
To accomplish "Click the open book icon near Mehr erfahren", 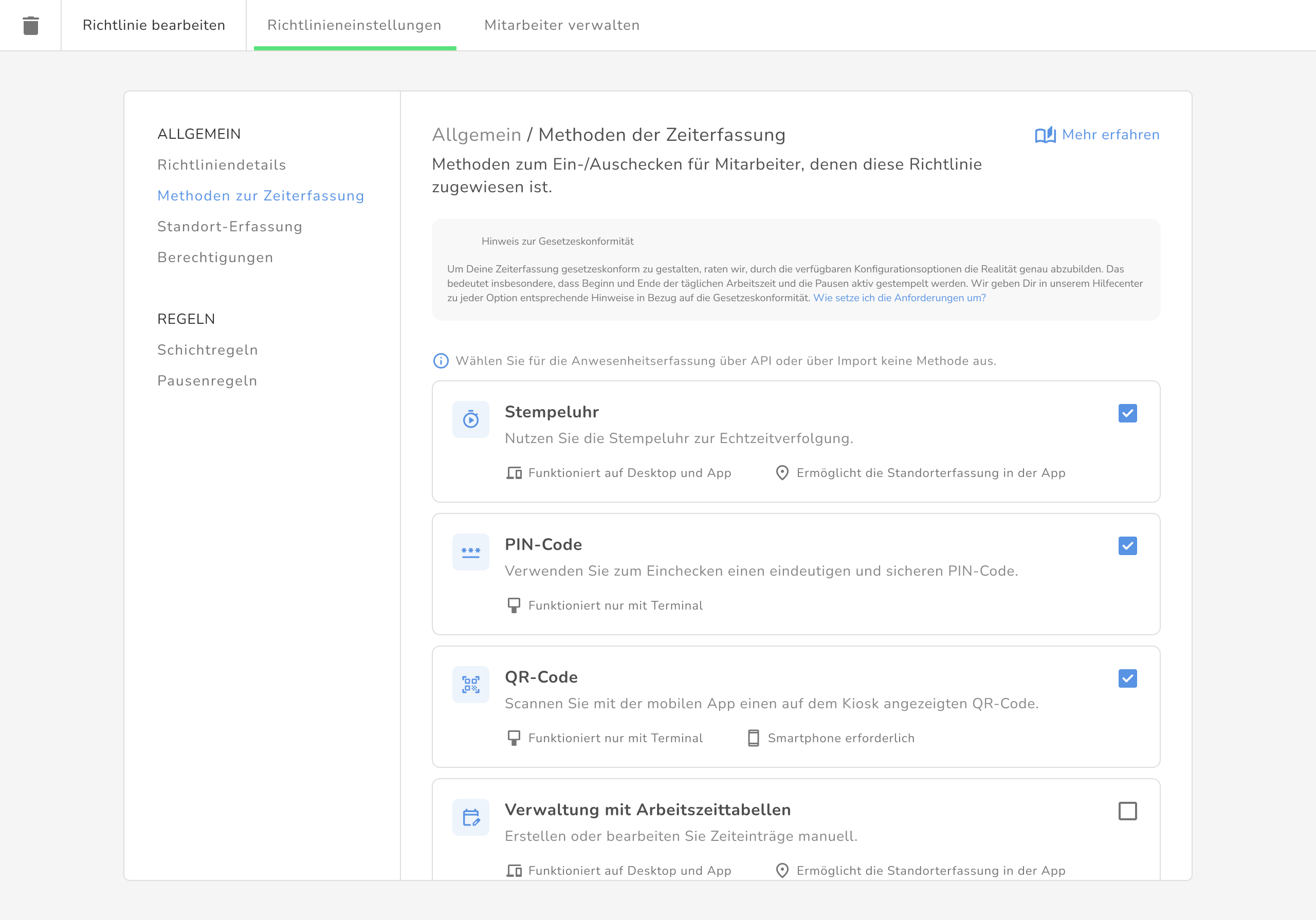I will point(1045,135).
